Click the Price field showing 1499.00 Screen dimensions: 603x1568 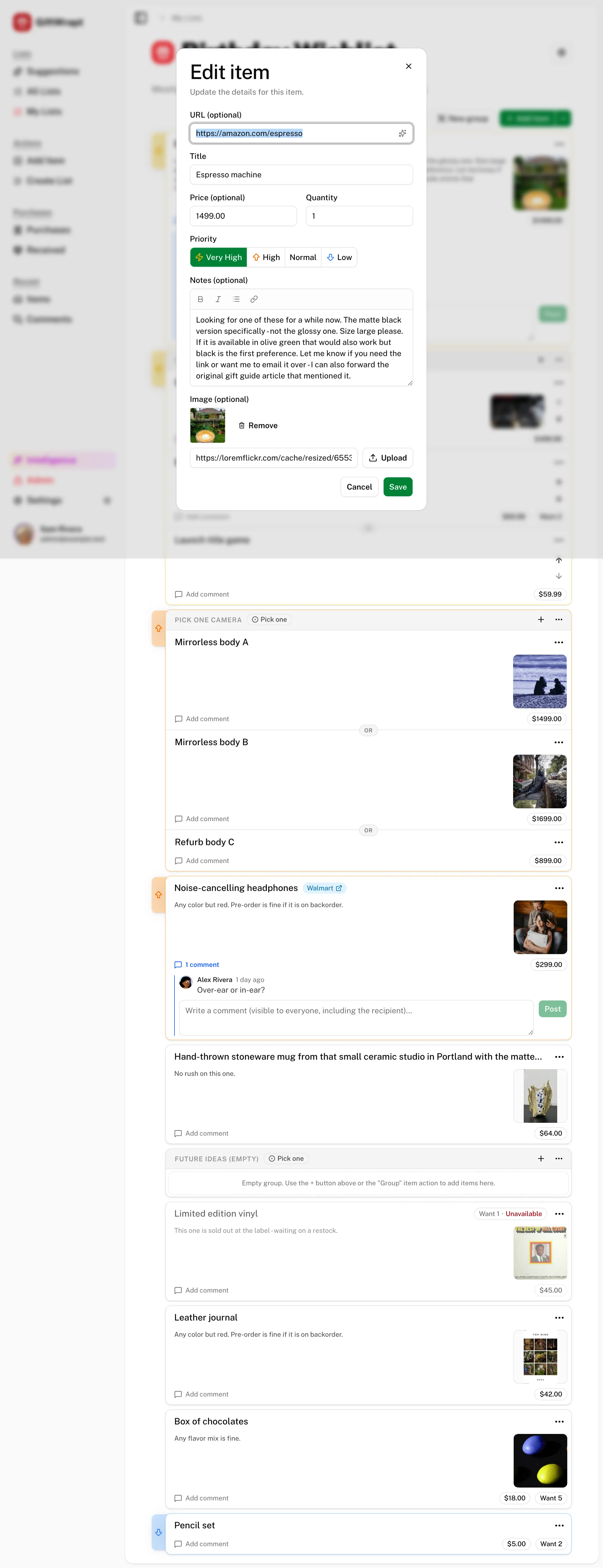(x=243, y=216)
